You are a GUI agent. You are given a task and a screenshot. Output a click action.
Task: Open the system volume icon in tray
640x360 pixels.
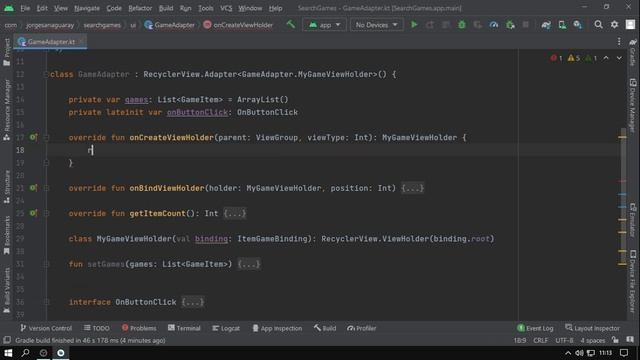(x=579, y=353)
